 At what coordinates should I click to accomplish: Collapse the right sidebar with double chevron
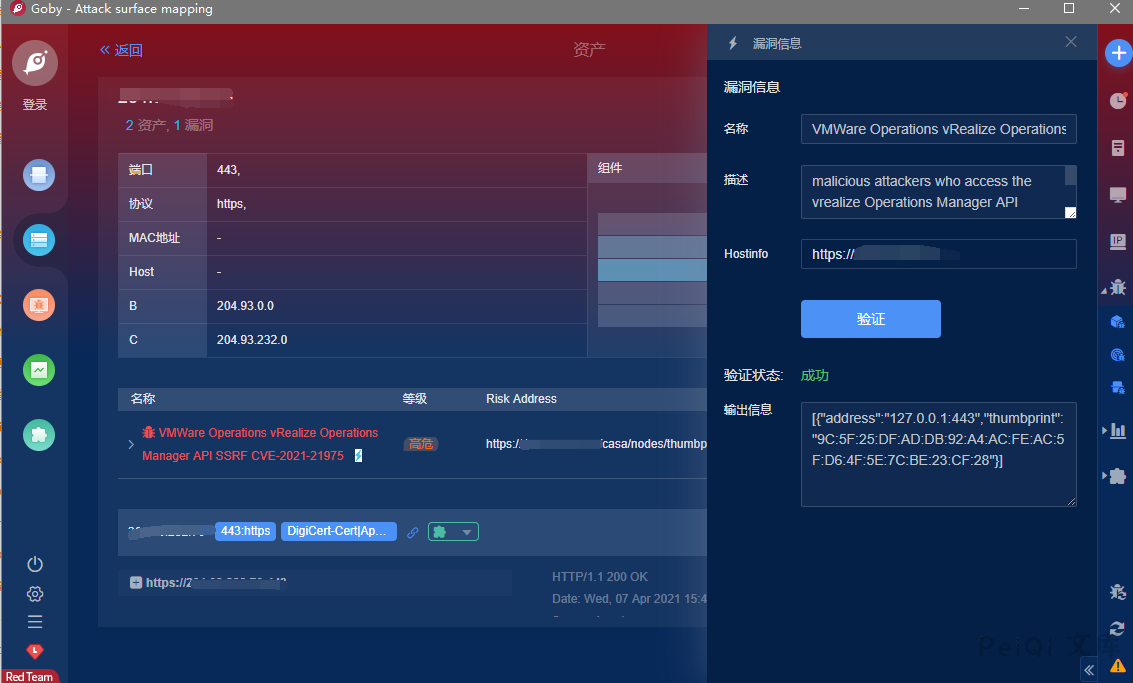click(x=1089, y=670)
